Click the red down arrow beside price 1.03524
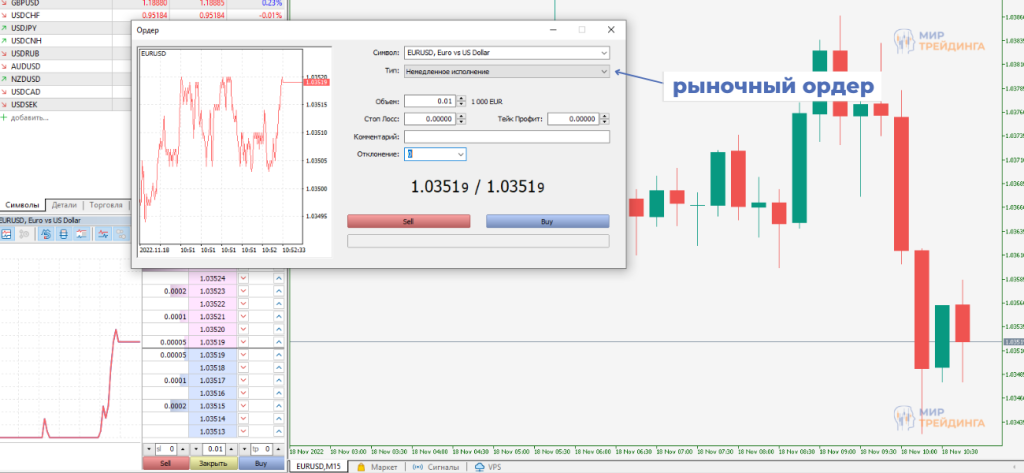The height and width of the screenshot is (473, 1024). click(x=243, y=277)
